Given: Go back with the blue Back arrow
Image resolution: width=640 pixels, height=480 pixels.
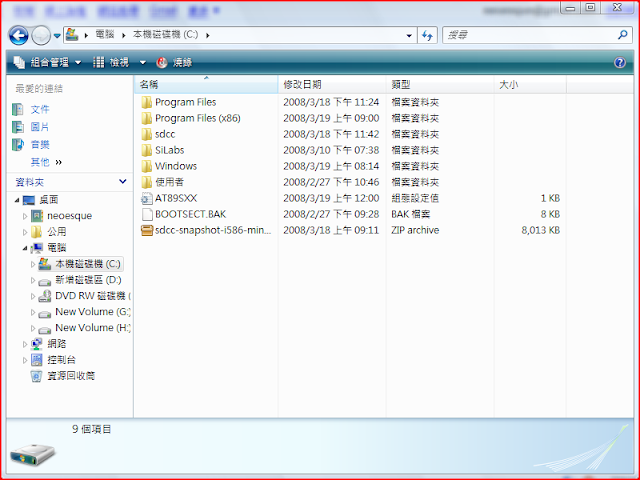Looking at the screenshot, I should tap(18, 36).
